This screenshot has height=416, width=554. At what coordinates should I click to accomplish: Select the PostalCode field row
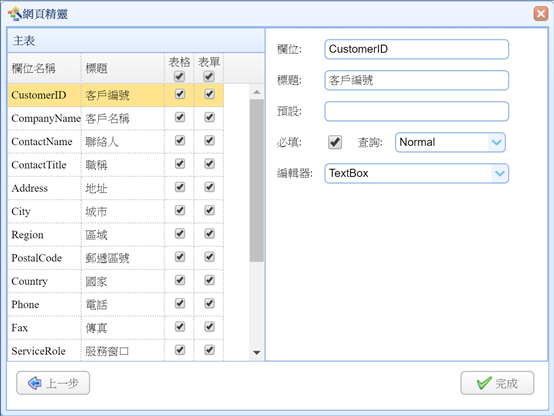tap(116, 258)
